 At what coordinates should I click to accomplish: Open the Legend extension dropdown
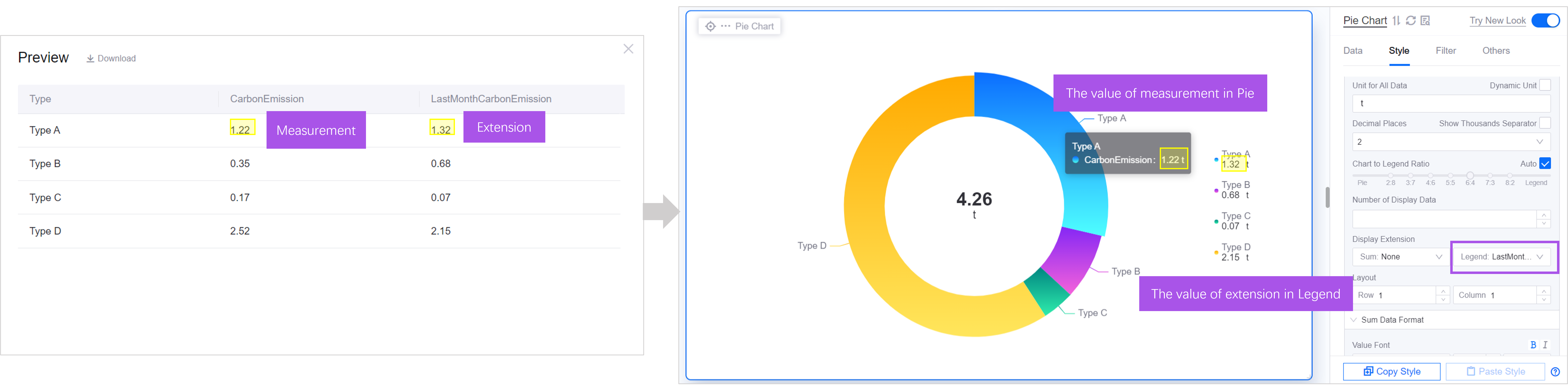click(1502, 257)
